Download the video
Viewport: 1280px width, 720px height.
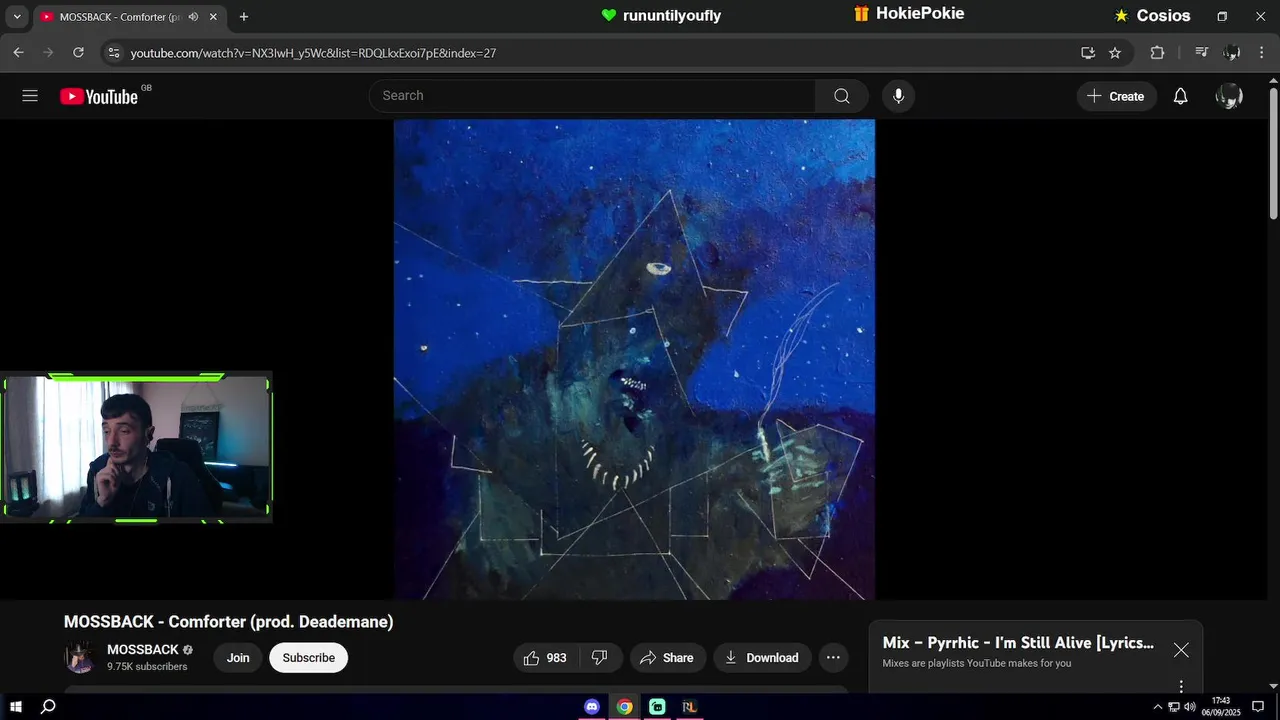click(762, 658)
